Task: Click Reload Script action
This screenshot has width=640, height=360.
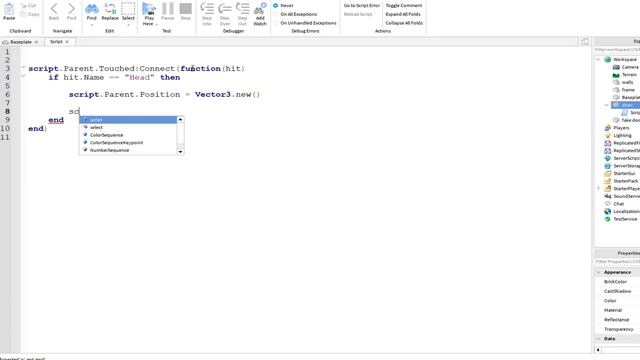Action: coord(358,14)
